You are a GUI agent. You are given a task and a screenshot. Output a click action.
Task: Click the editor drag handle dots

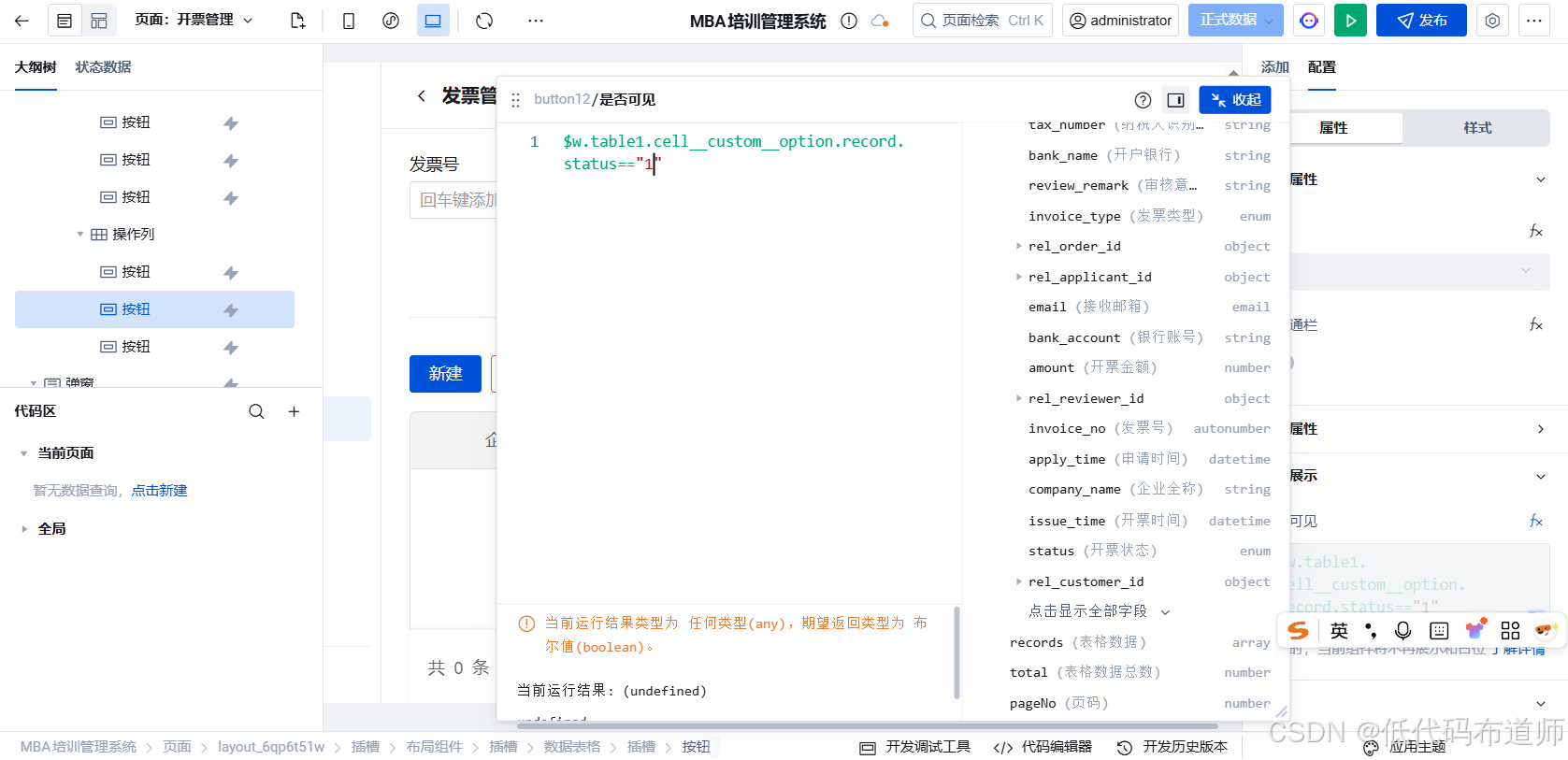point(516,100)
